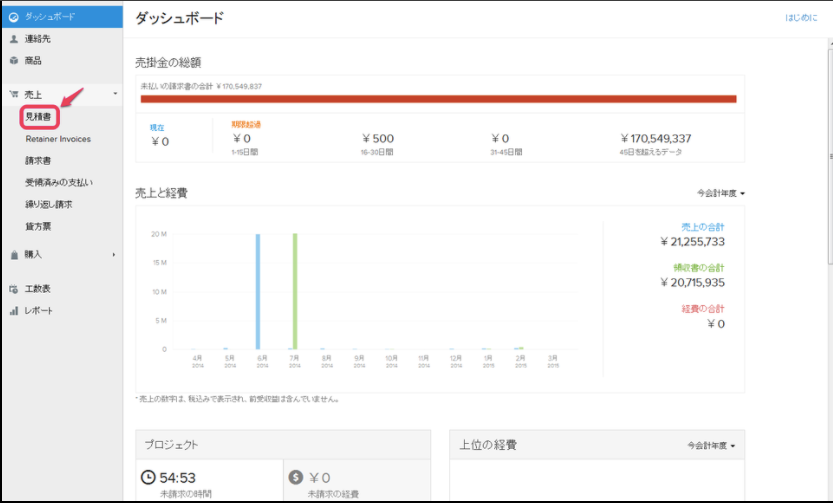833x503 pixels.
Task: Select 繰り返し請求 in sidebar
Action: [x=49, y=204]
